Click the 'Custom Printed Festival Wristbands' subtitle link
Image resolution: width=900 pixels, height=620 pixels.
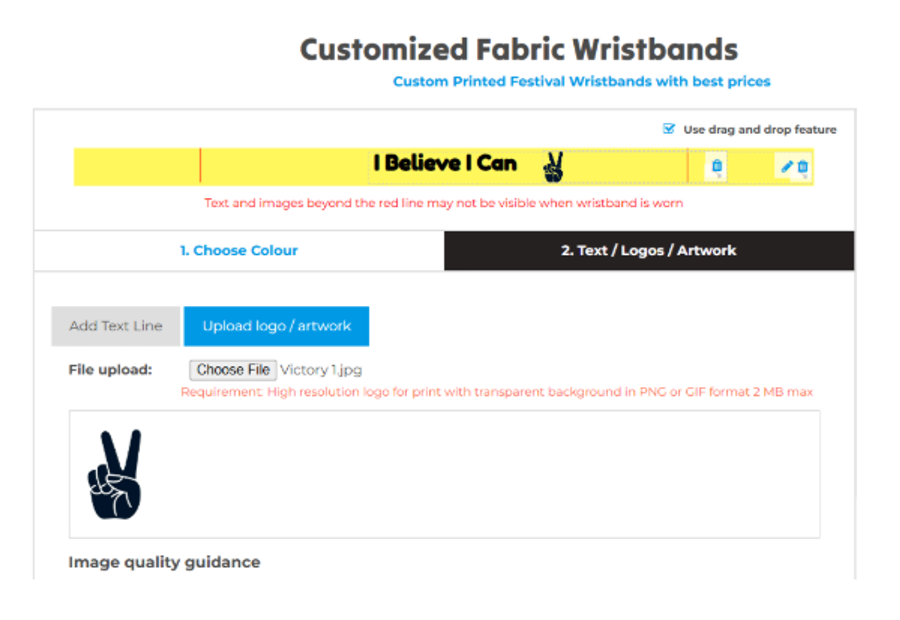[581, 81]
